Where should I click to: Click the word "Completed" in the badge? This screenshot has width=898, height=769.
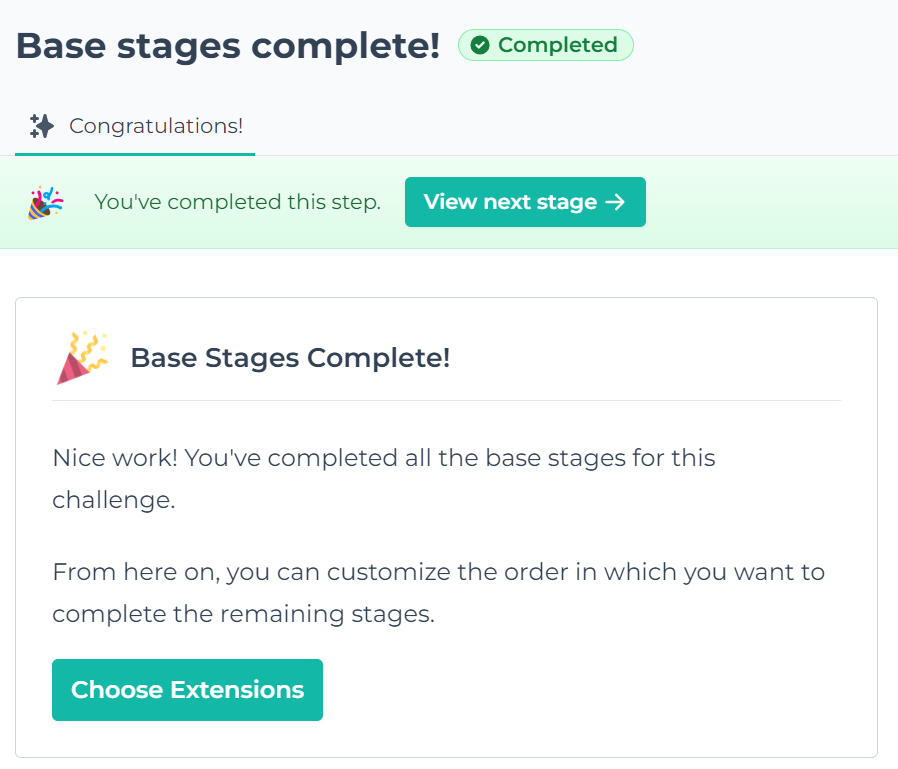[x=557, y=45]
